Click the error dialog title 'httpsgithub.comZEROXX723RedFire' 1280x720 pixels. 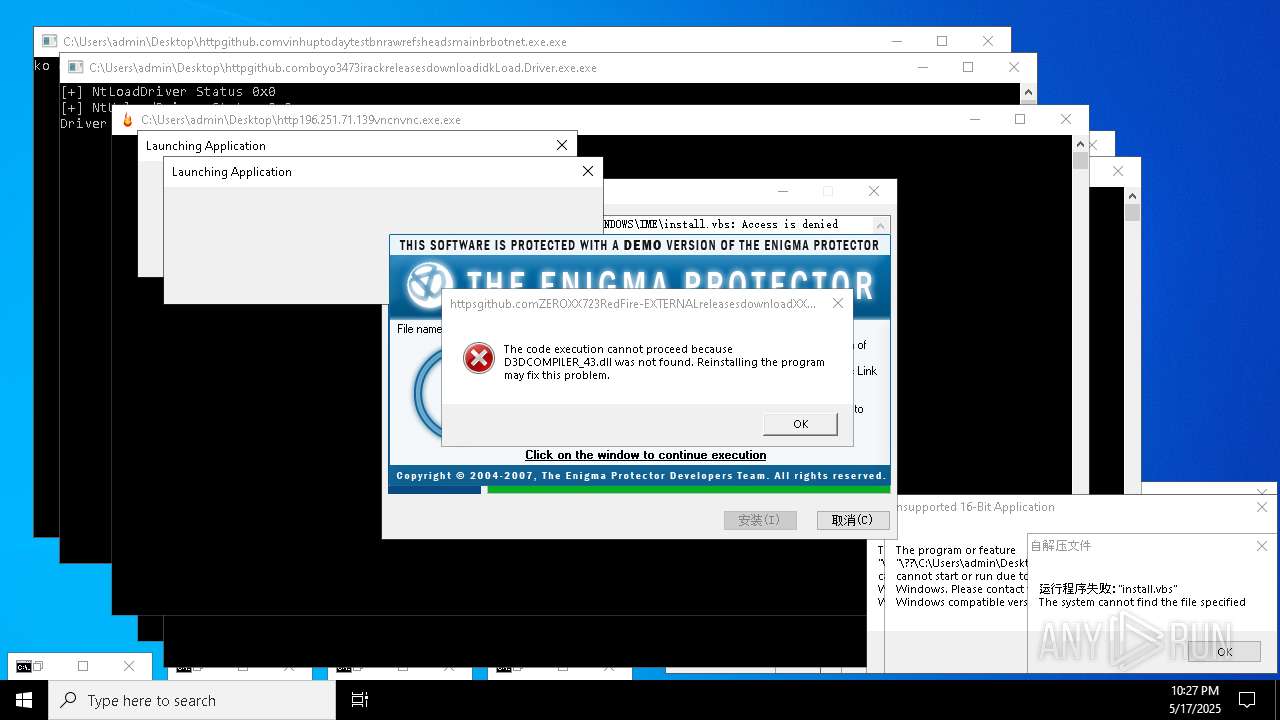[x=633, y=303]
